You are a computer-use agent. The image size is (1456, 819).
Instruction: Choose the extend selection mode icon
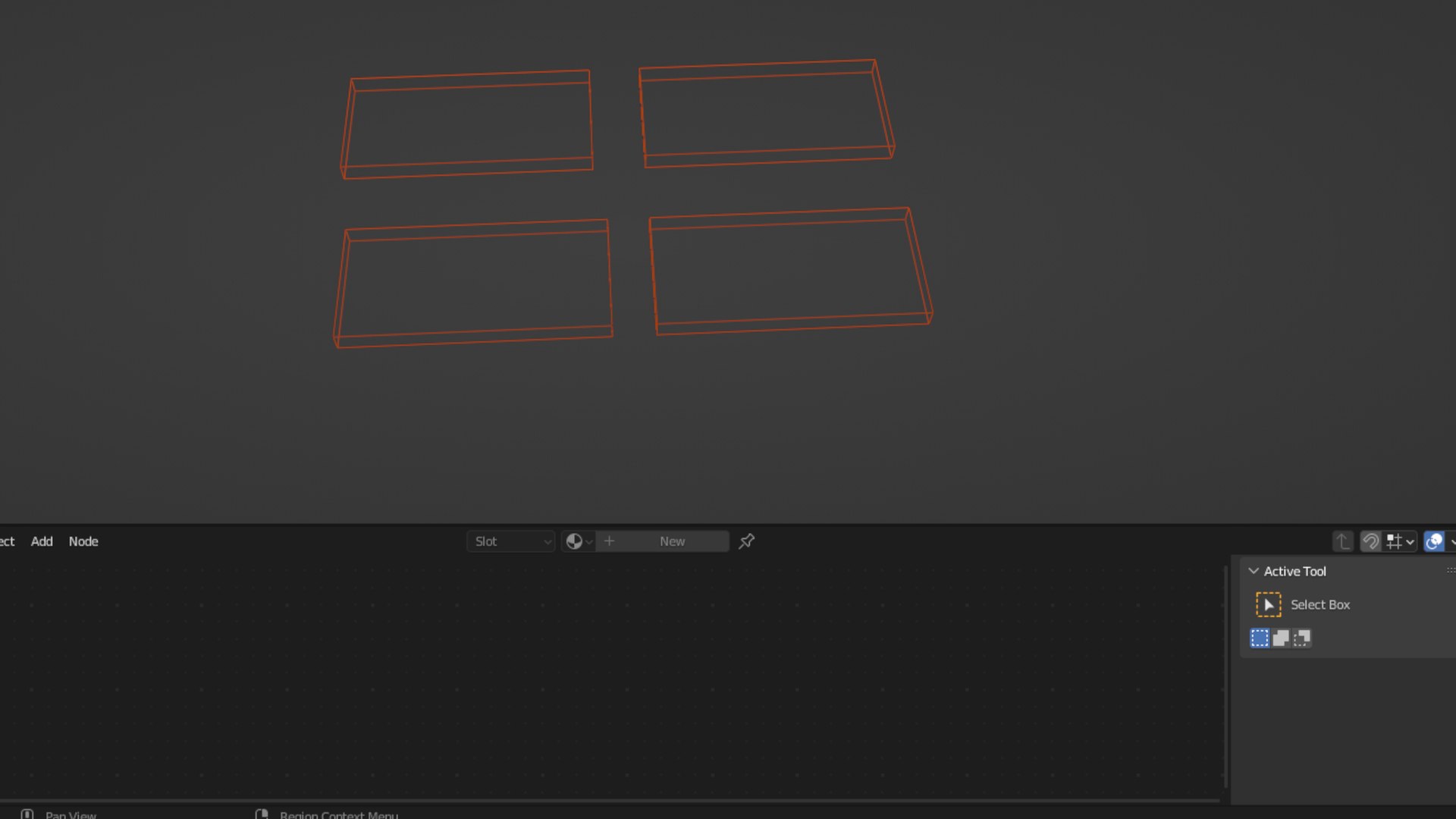1281,638
